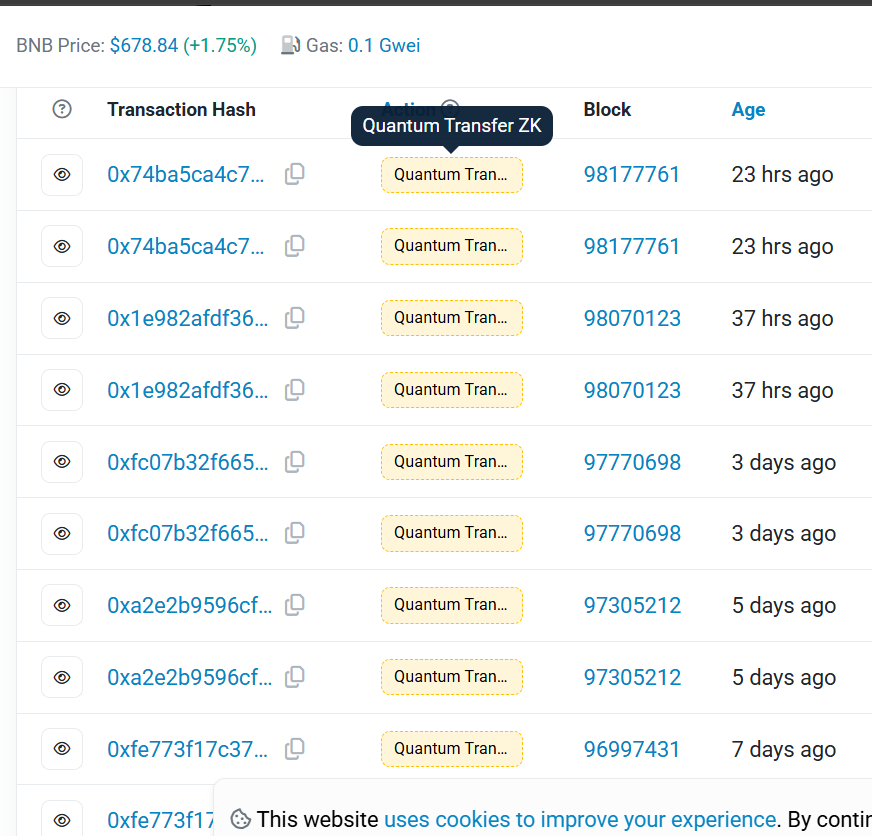Click the Block column header
872x836 pixels.
(607, 110)
